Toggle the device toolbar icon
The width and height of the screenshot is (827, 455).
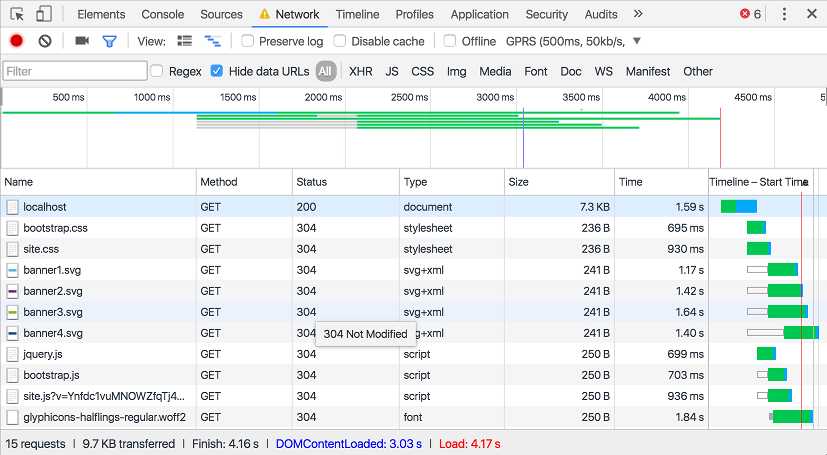(x=44, y=14)
